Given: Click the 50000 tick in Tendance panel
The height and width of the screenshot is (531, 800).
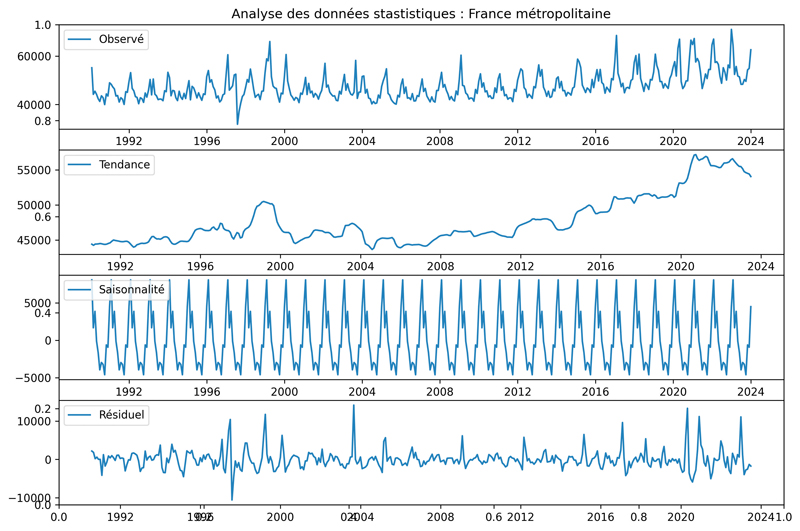Looking at the screenshot, I should 34,205.
